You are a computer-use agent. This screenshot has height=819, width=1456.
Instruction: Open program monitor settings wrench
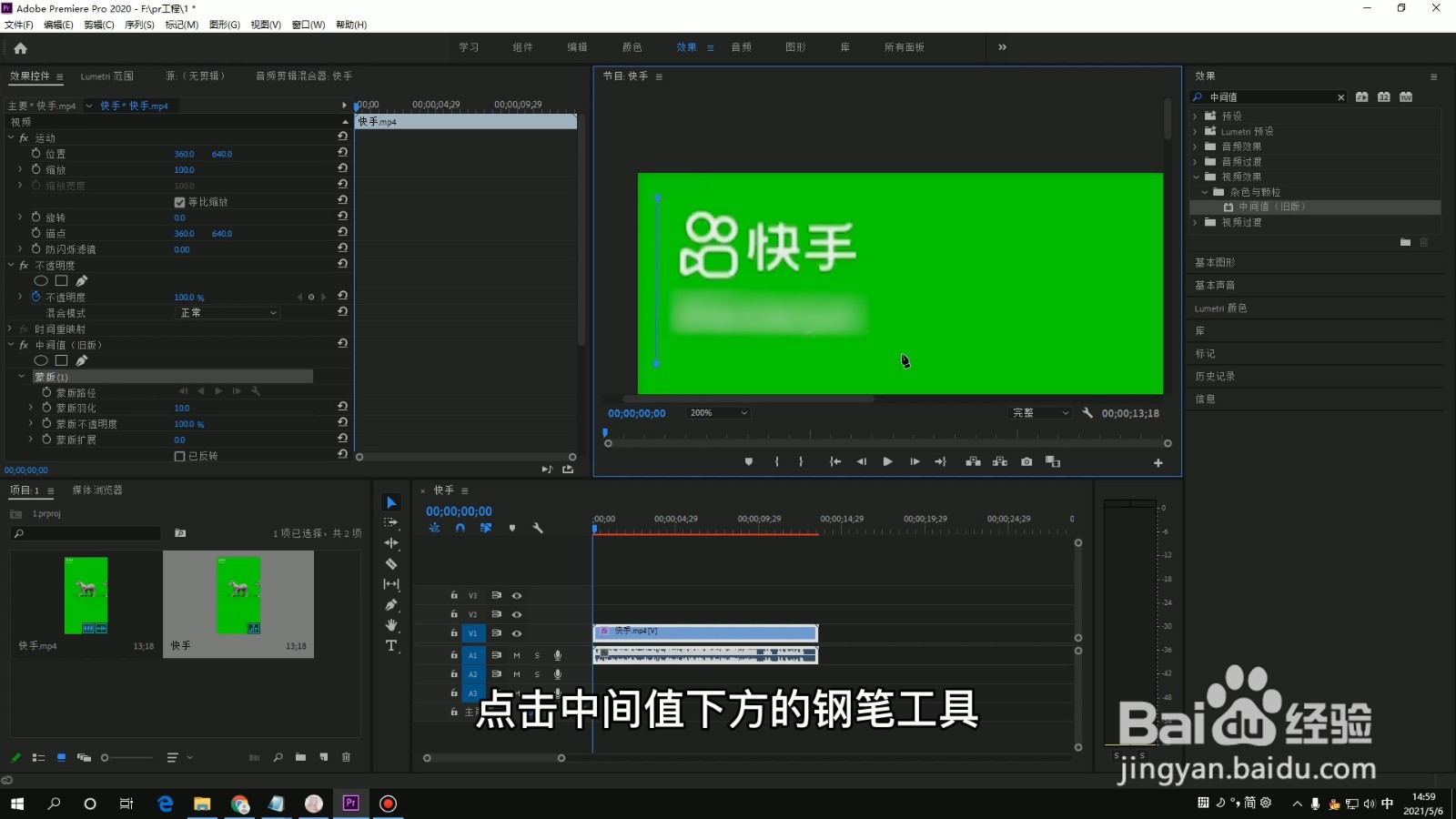click(1087, 413)
